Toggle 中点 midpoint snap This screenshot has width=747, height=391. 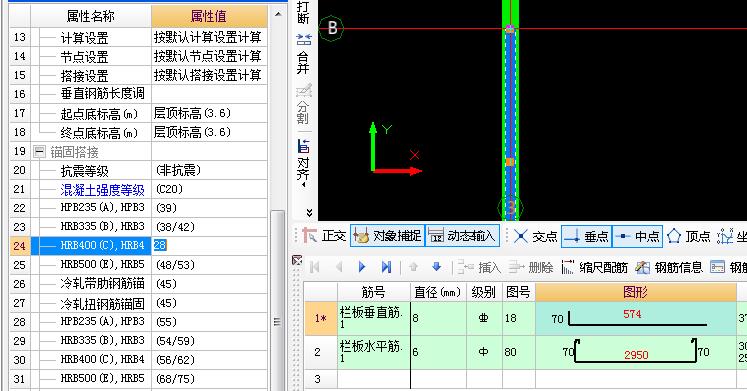pyautogui.click(x=637, y=236)
